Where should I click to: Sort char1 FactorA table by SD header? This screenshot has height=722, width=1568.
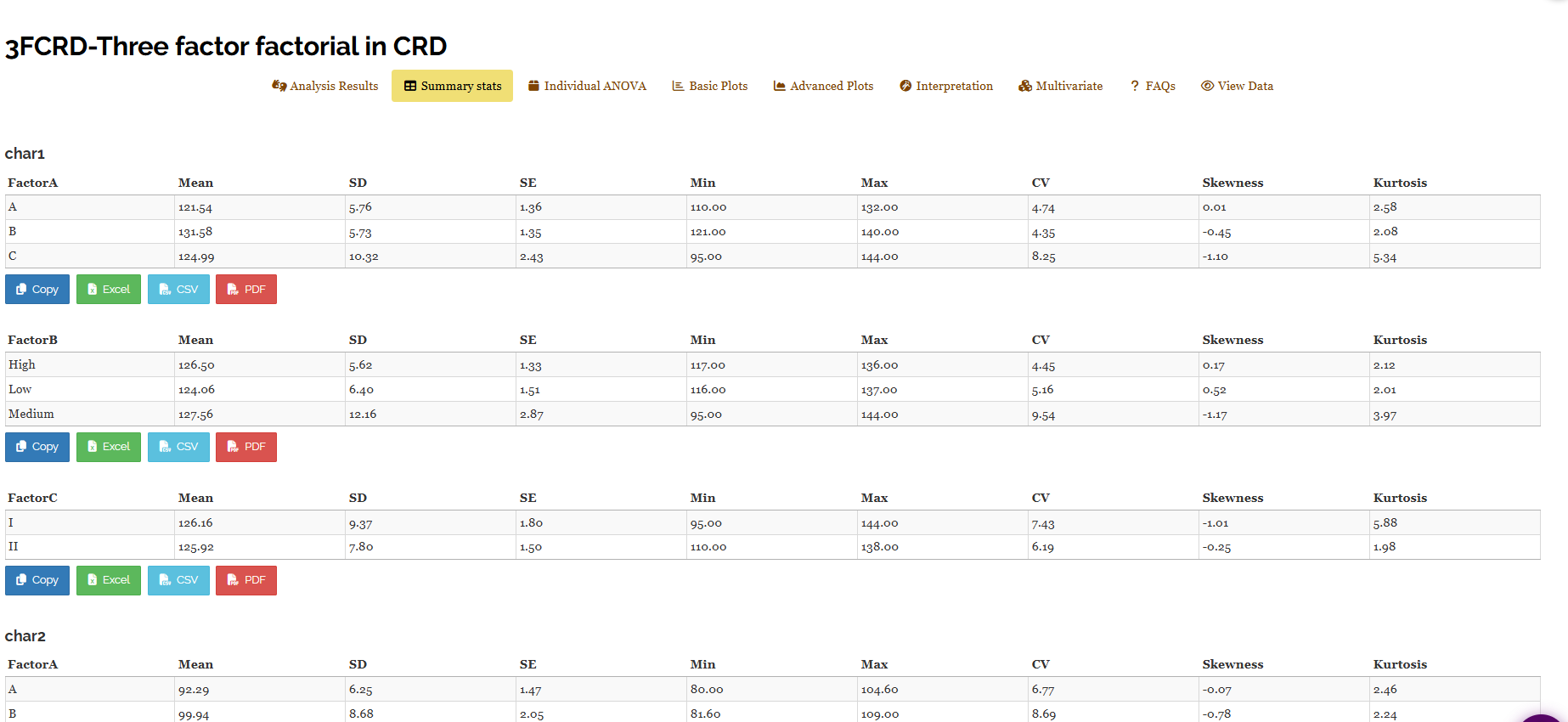tap(358, 183)
